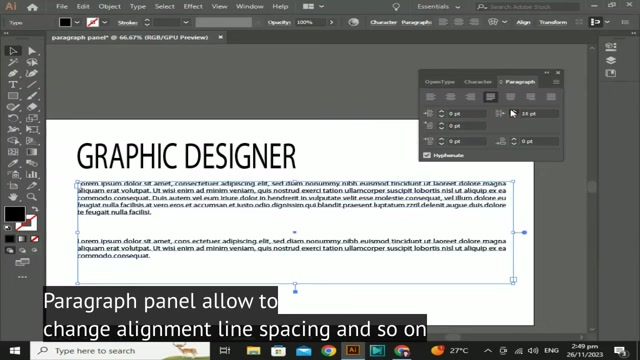Open the Essentials workspace switcher

(x=438, y=7)
